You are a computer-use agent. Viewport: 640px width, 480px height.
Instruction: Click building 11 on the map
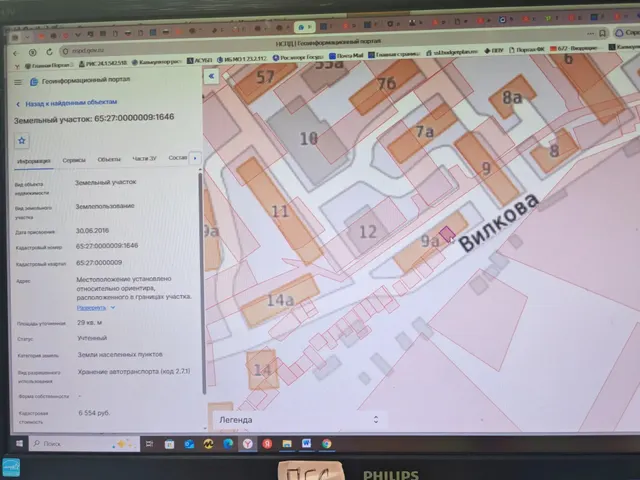[280, 211]
